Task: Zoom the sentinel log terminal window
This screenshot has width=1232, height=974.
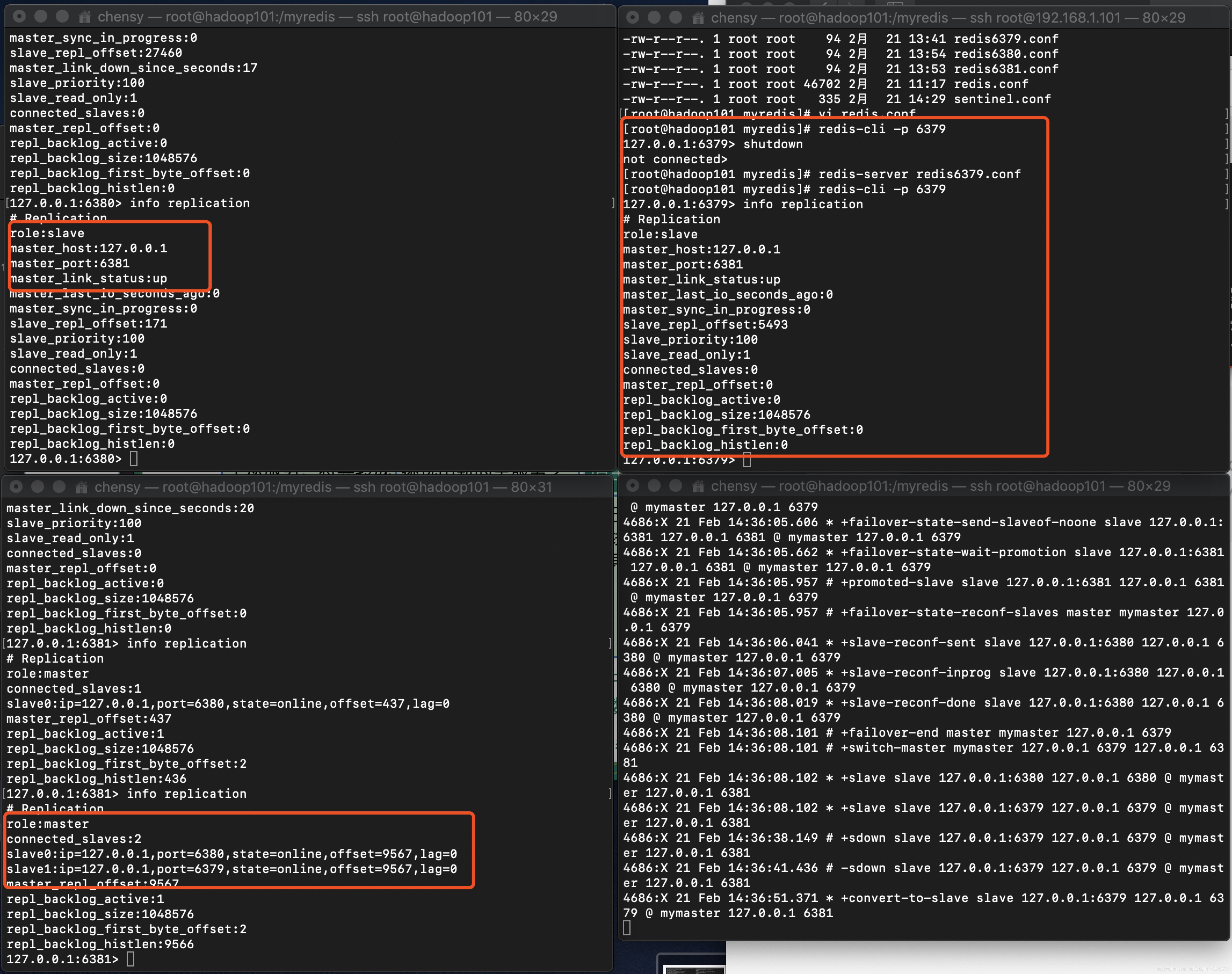Action: (x=675, y=486)
